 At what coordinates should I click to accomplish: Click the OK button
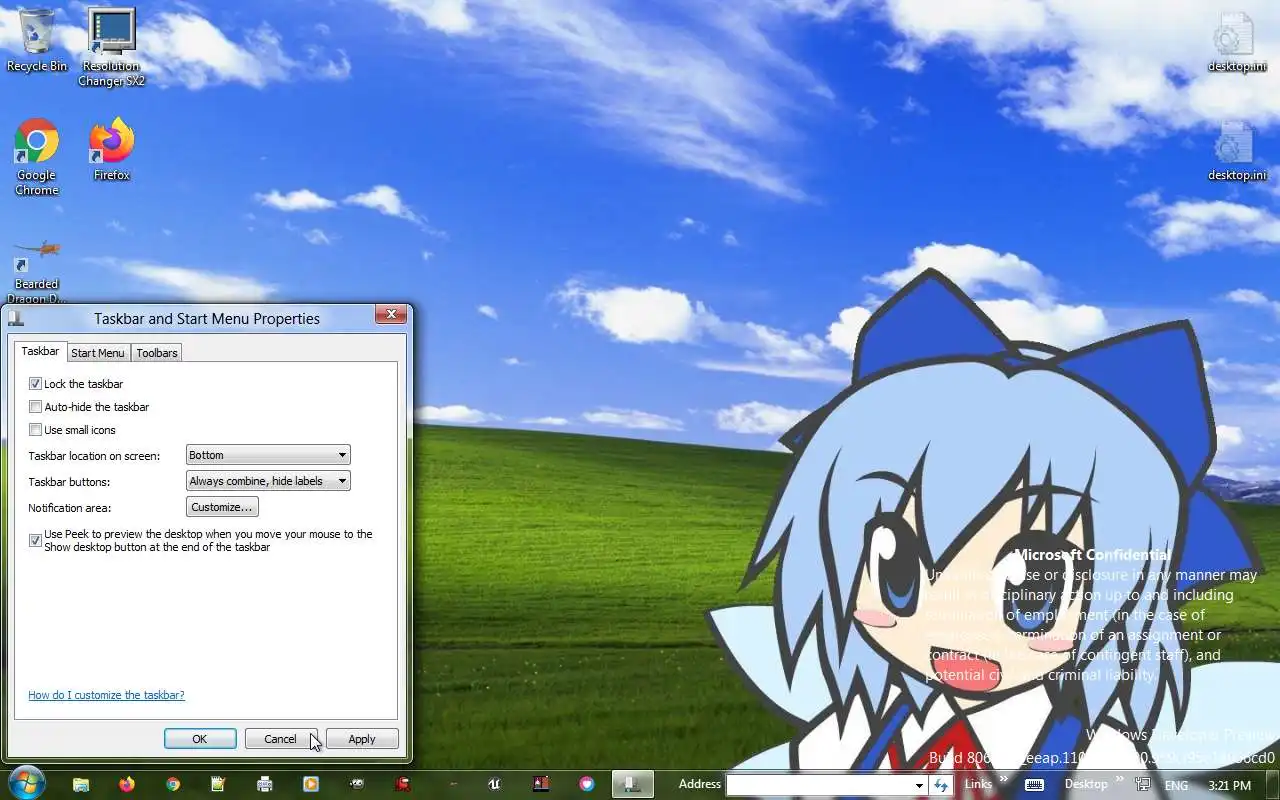pyautogui.click(x=200, y=739)
